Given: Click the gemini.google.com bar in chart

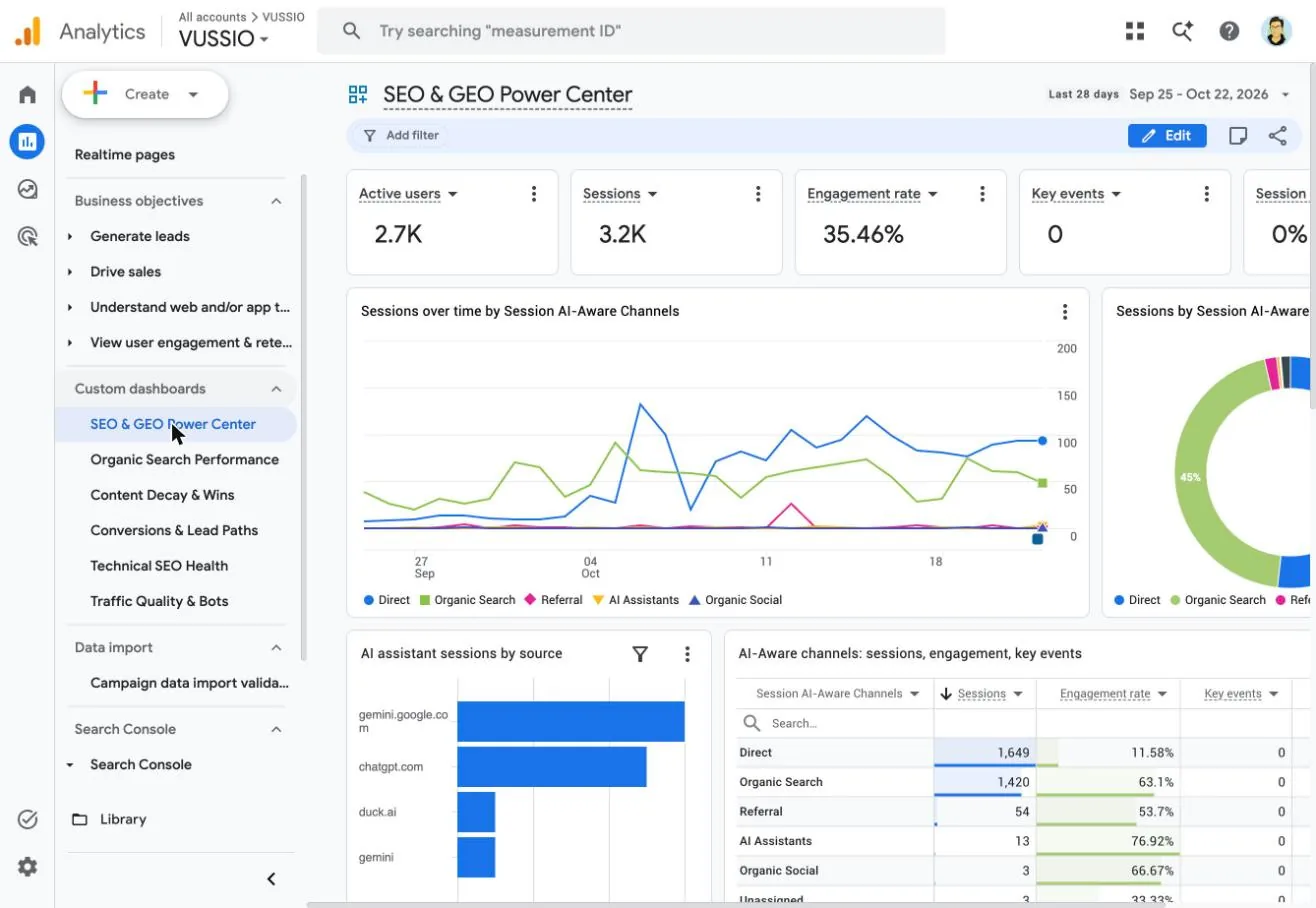Looking at the screenshot, I should tap(571, 722).
